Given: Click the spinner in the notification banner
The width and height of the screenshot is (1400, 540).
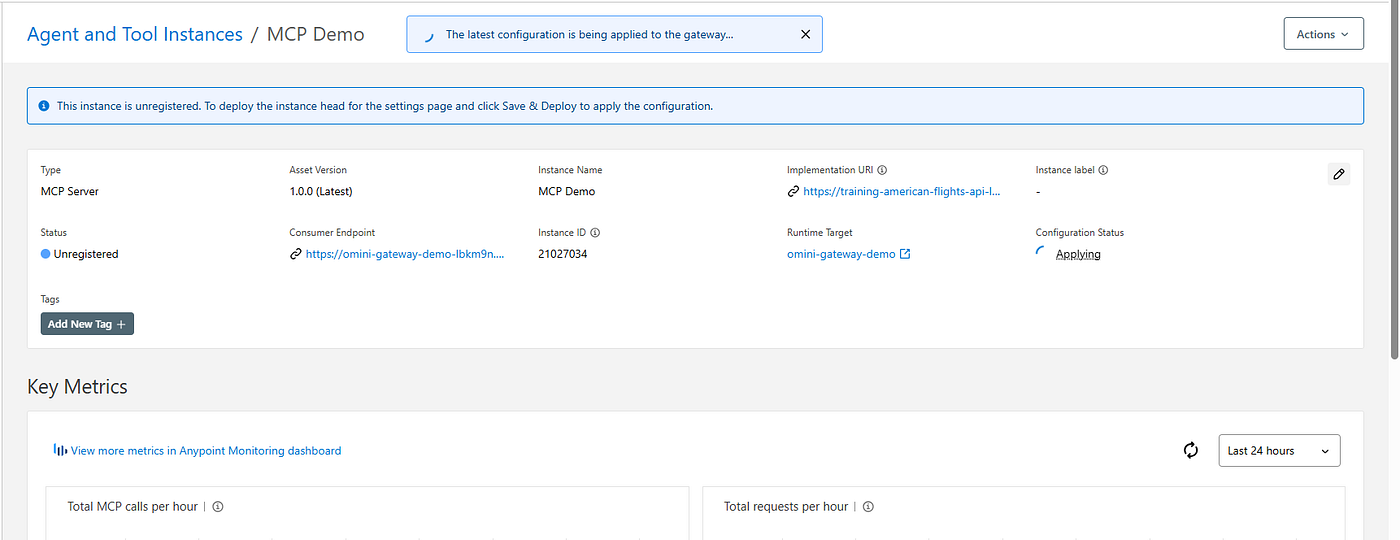Looking at the screenshot, I should pos(428,35).
